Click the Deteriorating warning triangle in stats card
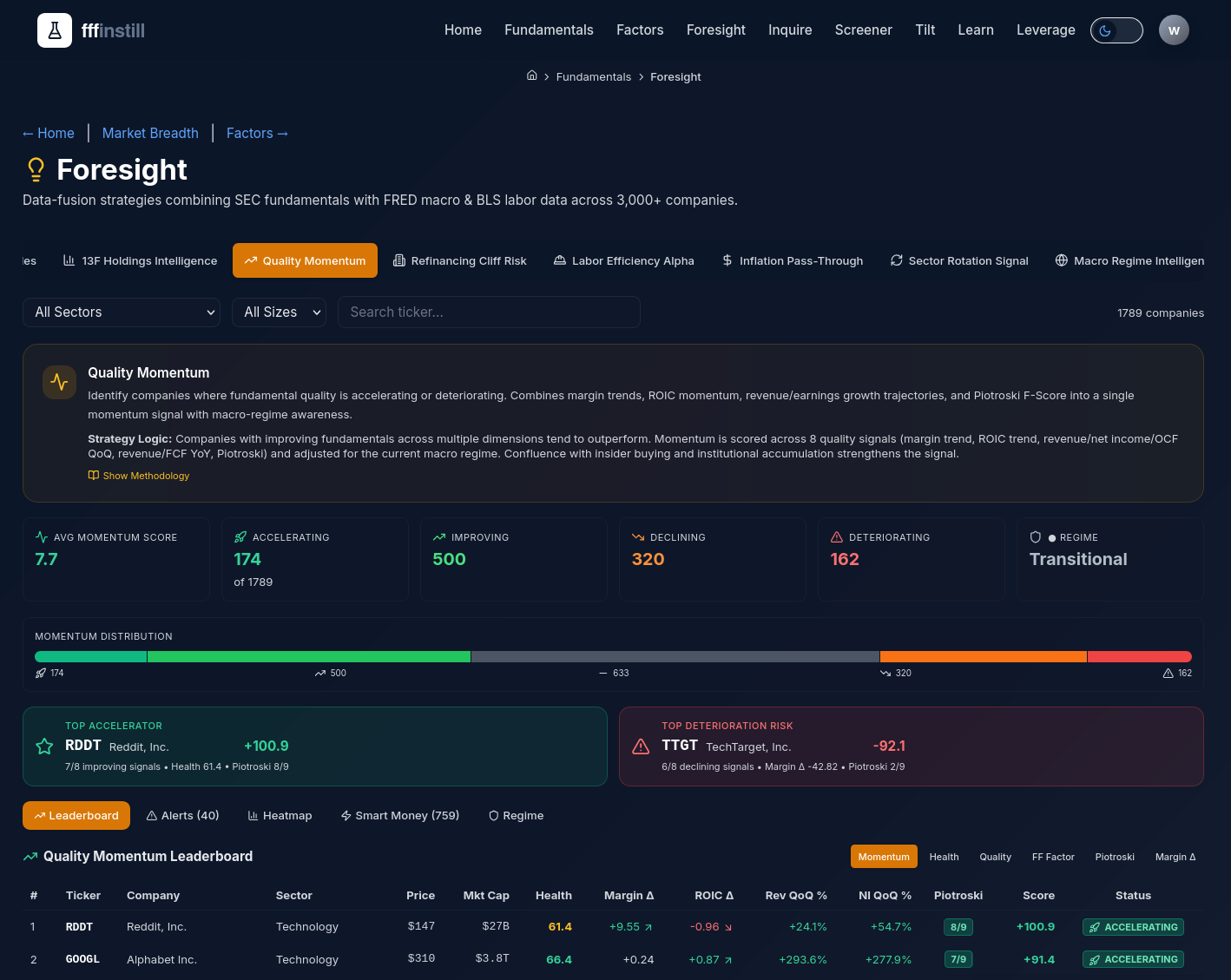The height and width of the screenshot is (980, 1231). [x=837, y=537]
